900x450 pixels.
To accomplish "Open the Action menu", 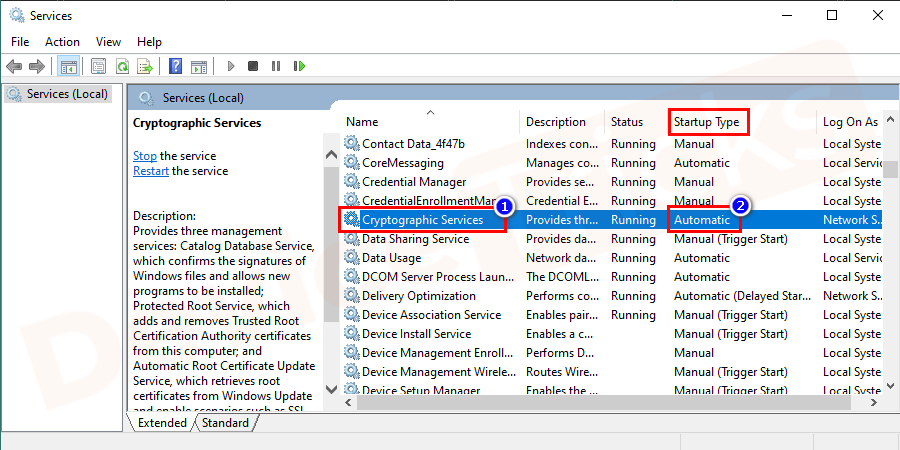I will (62, 41).
